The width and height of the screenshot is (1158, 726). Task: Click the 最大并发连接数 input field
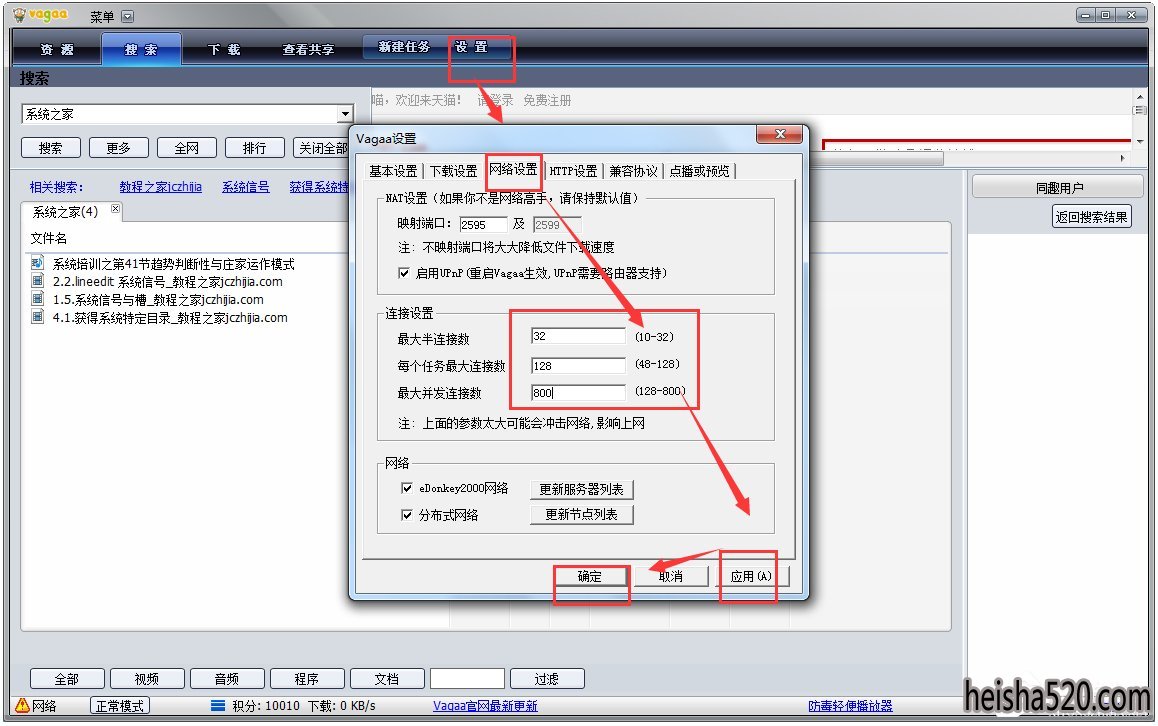[578, 393]
